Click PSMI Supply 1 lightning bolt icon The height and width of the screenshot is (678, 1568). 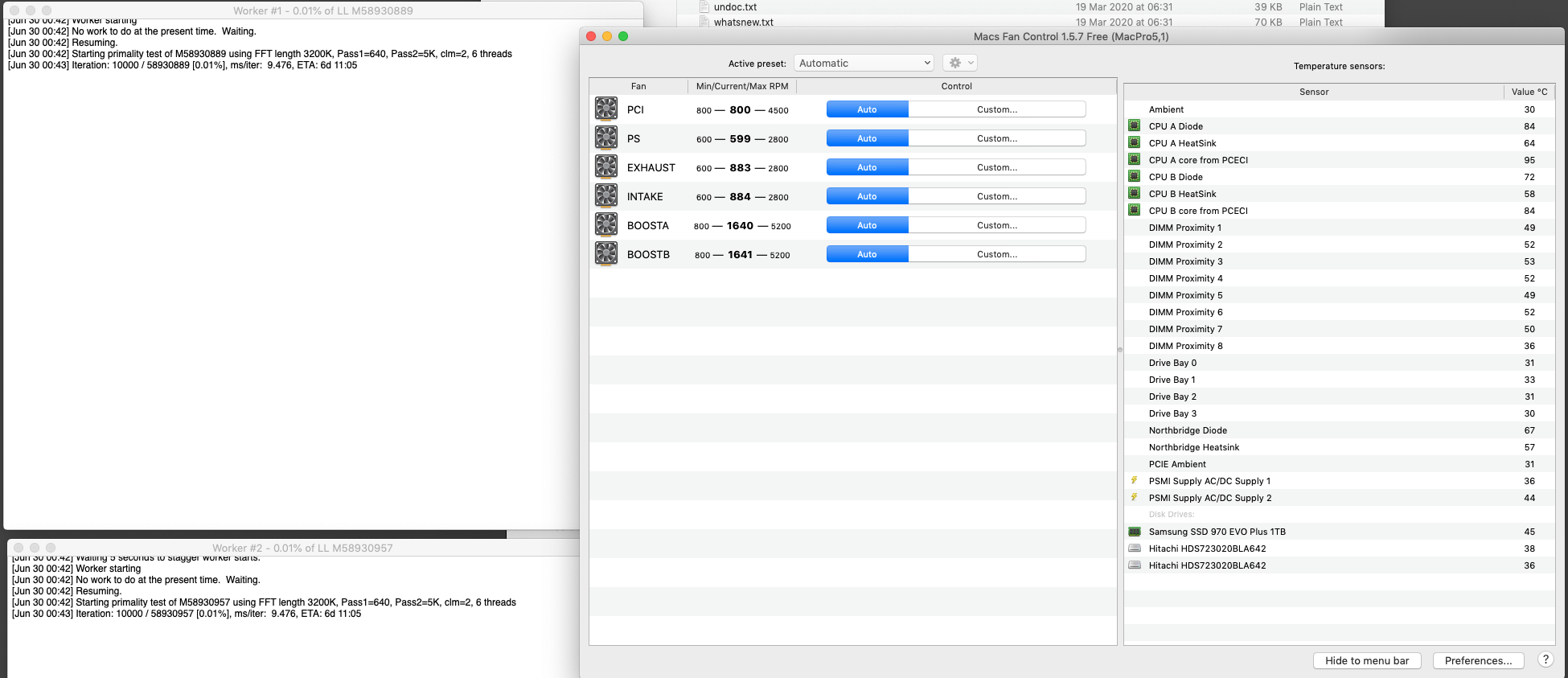click(x=1135, y=480)
